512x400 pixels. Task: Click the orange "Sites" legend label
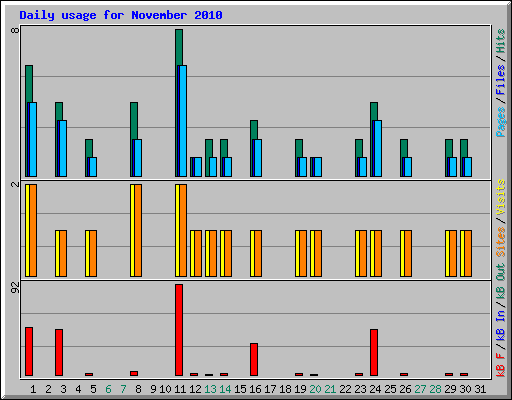tap(500, 242)
